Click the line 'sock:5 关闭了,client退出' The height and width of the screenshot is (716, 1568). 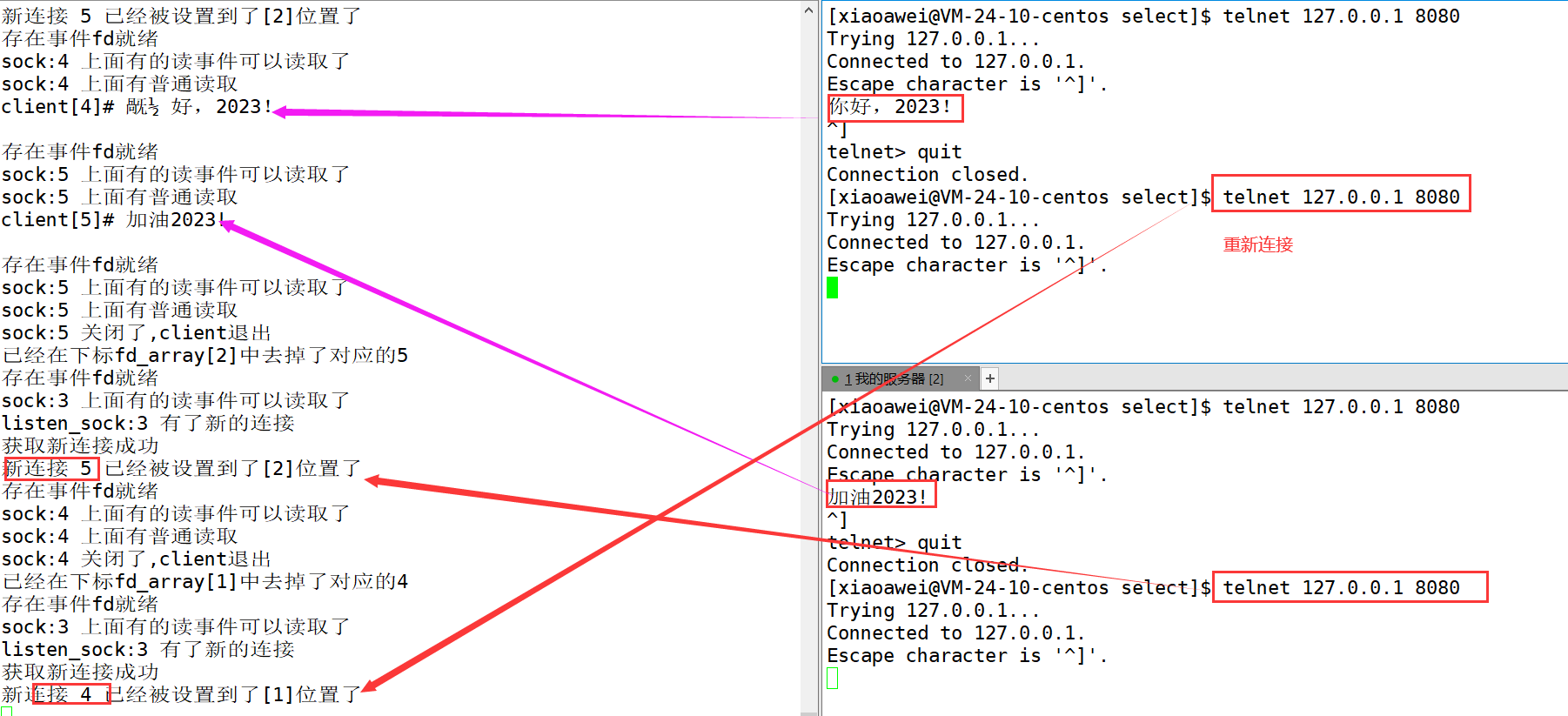point(137,332)
